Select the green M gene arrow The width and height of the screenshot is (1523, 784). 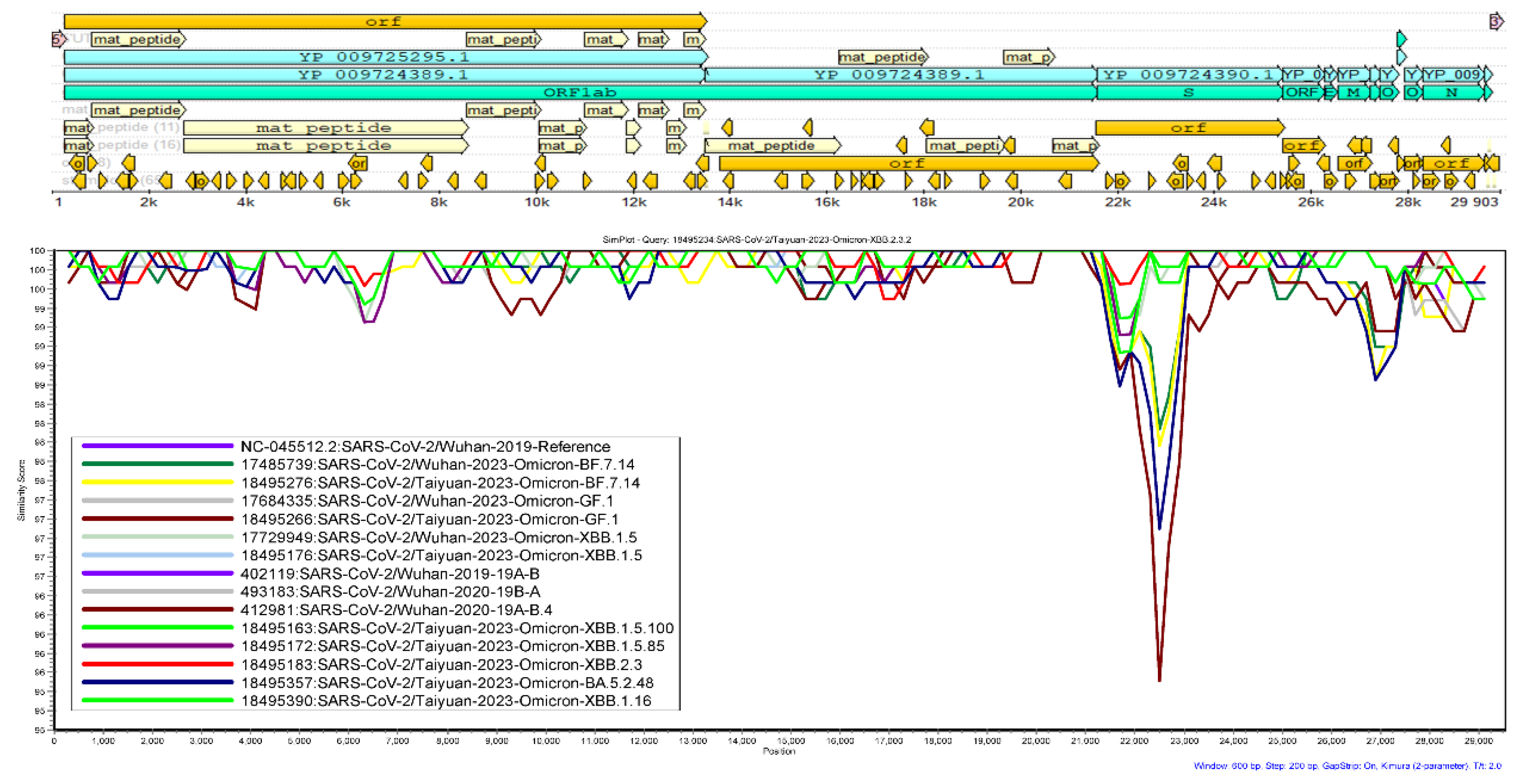1353,92
